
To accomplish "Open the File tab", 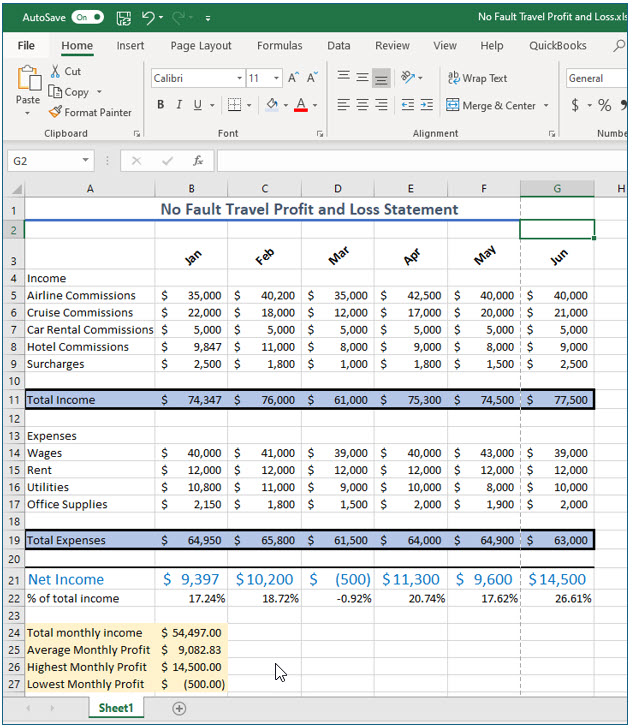I will point(26,46).
